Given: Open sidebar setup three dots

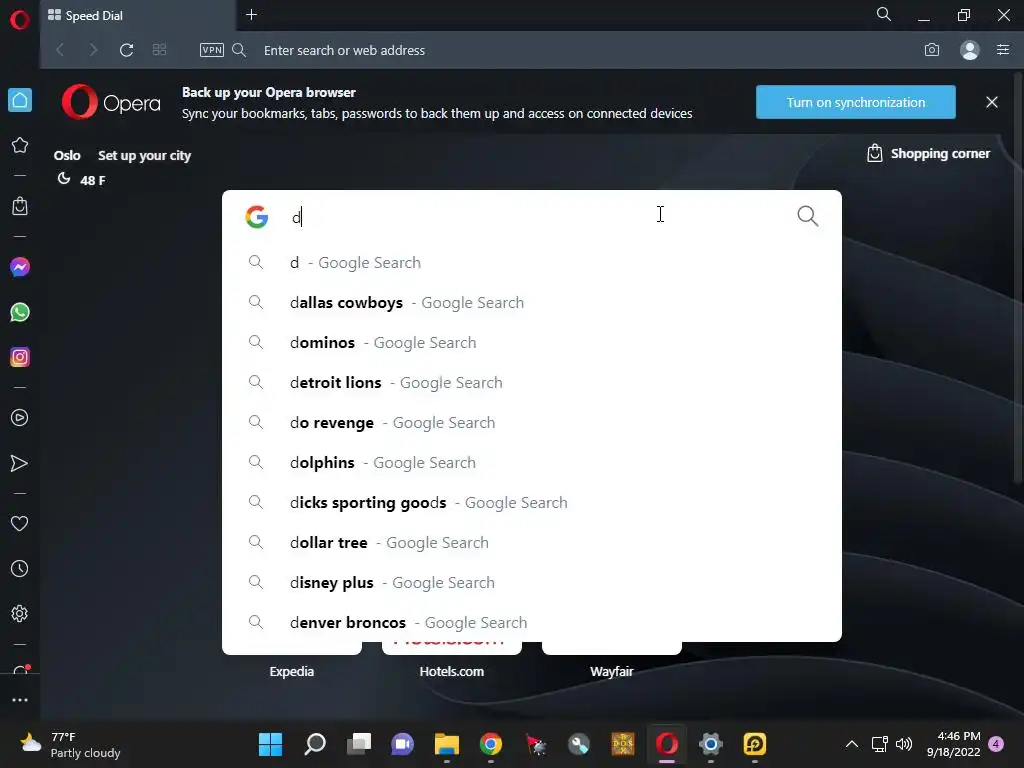Looking at the screenshot, I should click(x=20, y=700).
